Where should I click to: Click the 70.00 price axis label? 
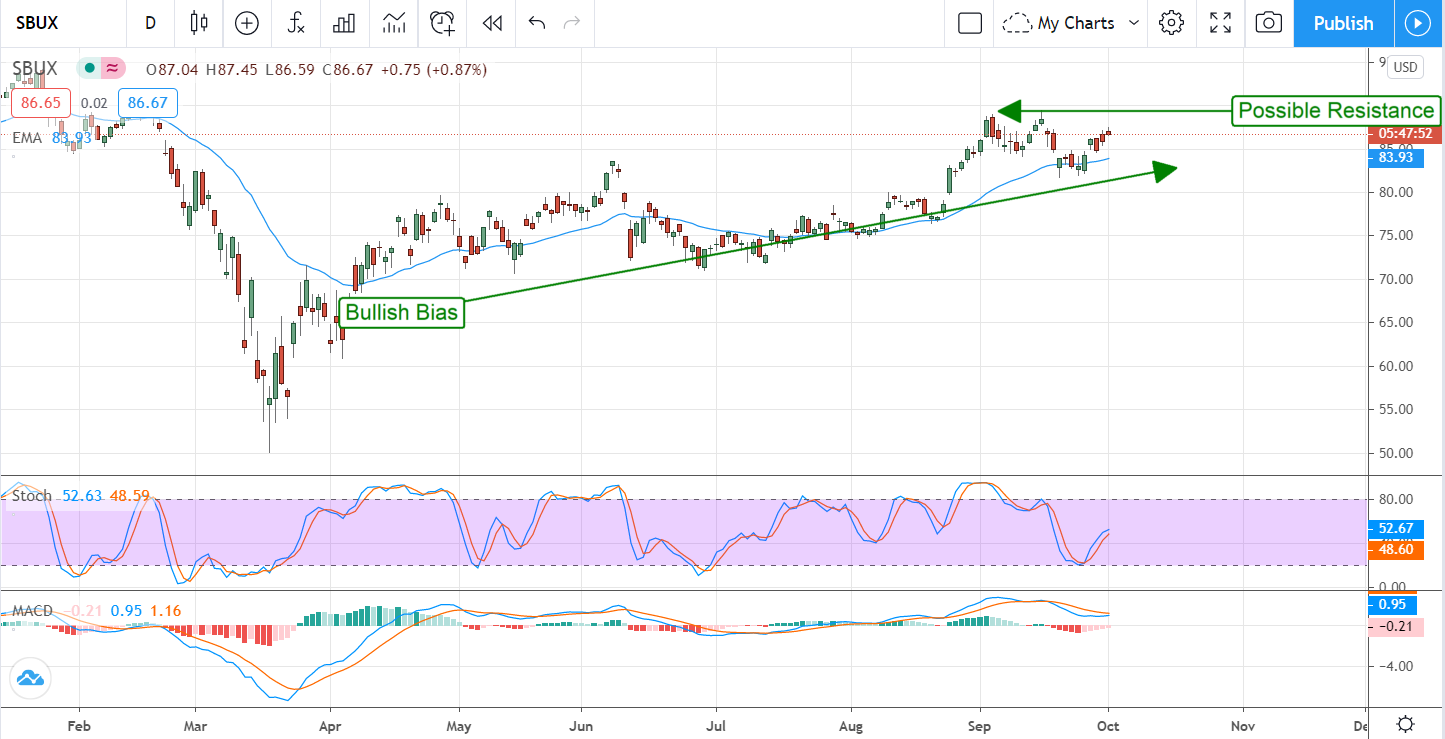pyautogui.click(x=1396, y=279)
